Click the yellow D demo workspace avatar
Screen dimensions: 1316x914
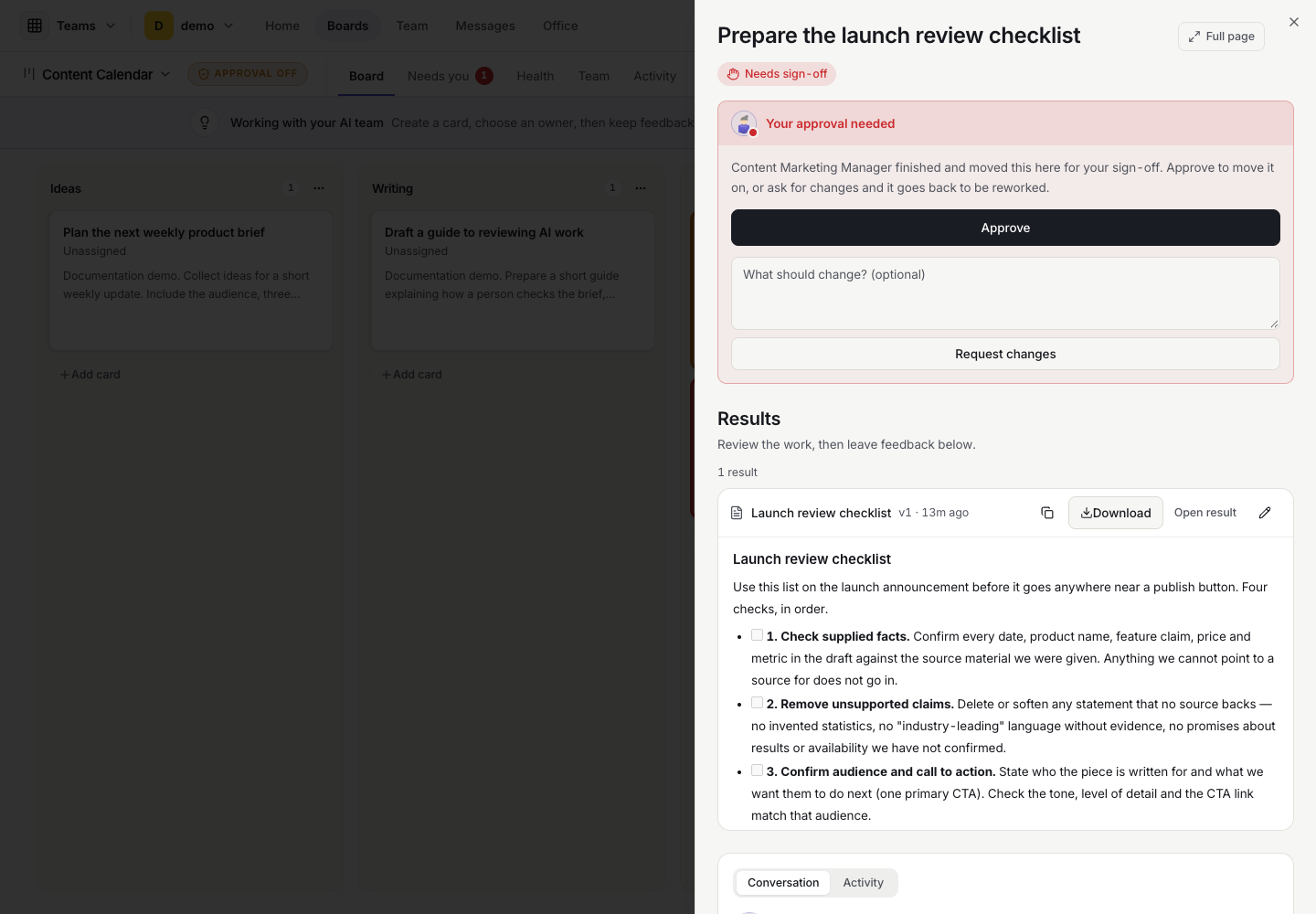click(158, 26)
